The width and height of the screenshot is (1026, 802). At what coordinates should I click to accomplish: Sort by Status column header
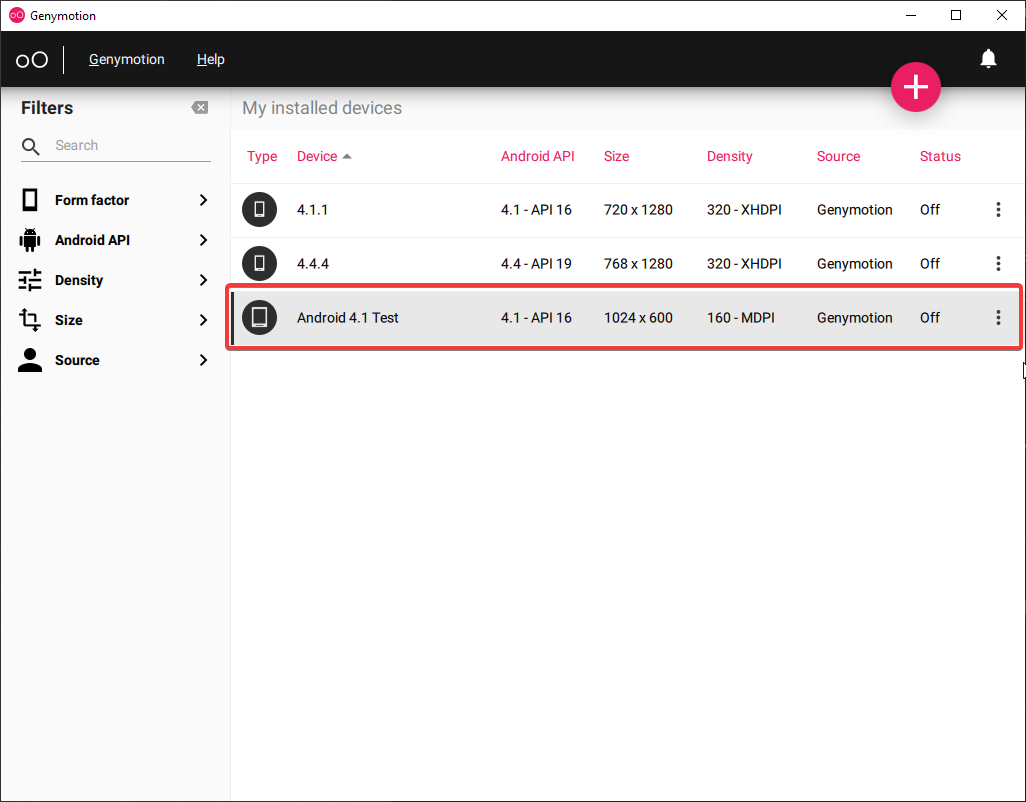tap(940, 156)
